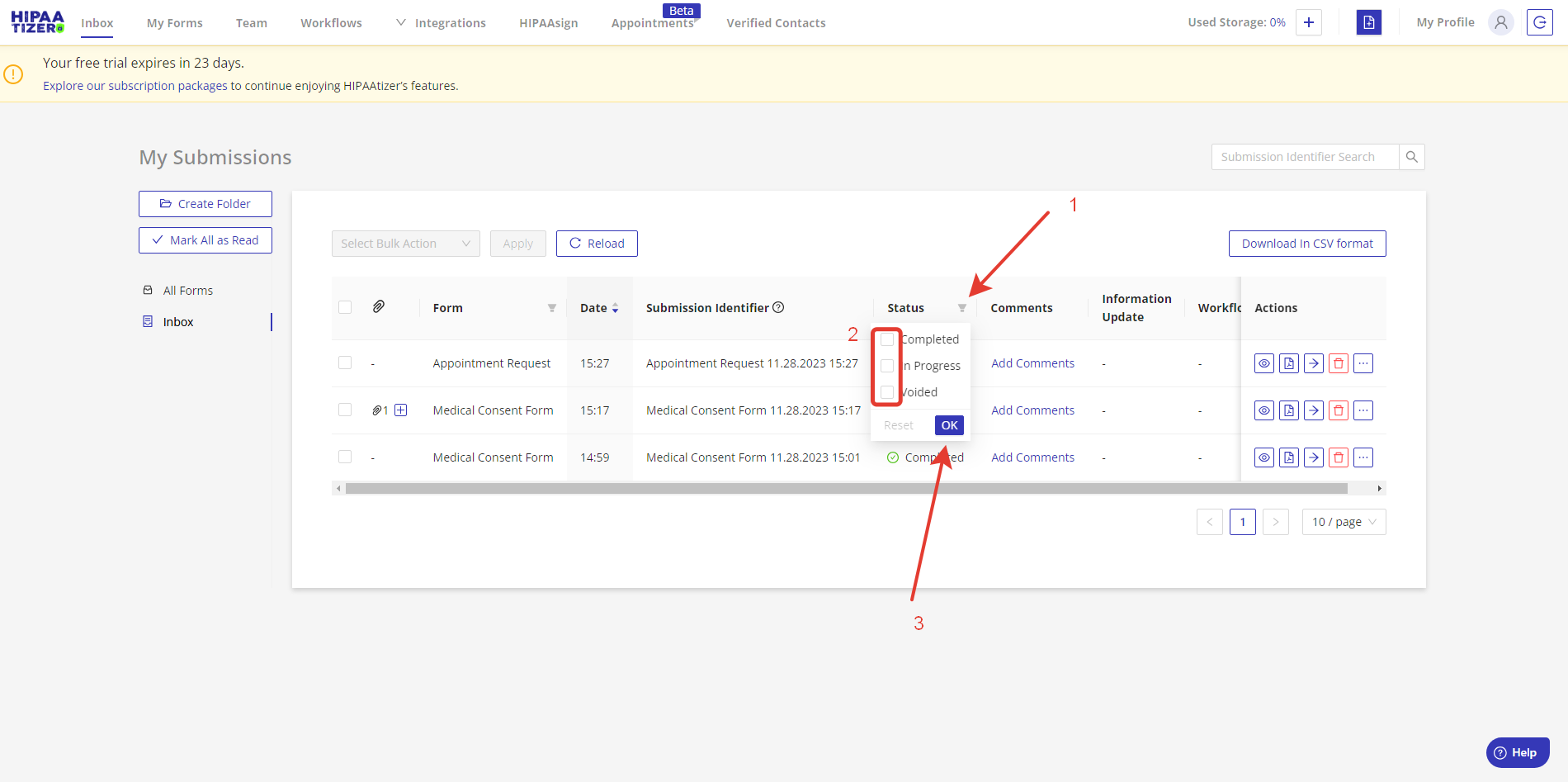Viewport: 1568px width, 782px height.
Task: Check the Voided status filter option
Action: coord(887,392)
